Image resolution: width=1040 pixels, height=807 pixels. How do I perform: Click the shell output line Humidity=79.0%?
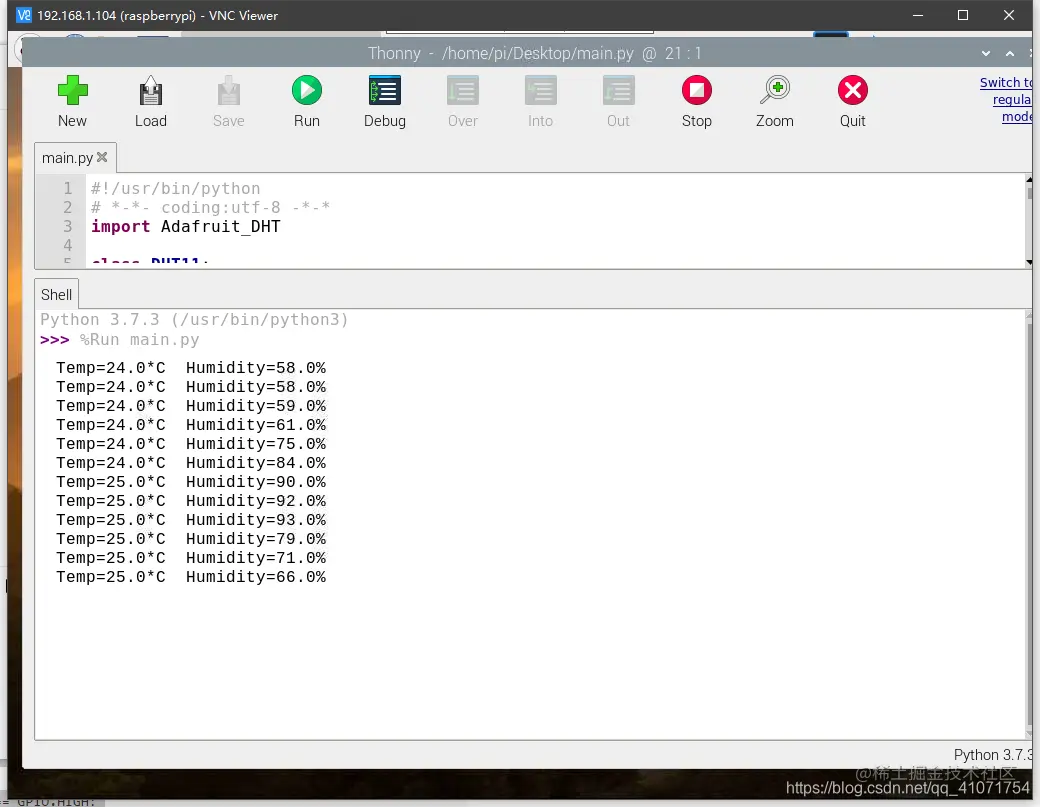tap(191, 539)
